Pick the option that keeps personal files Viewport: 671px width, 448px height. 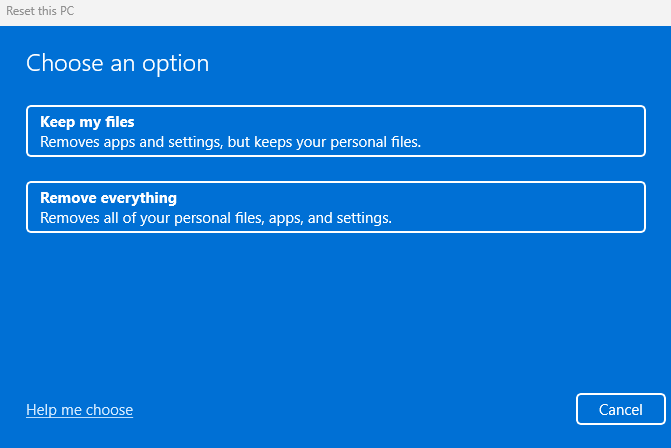click(x=335, y=131)
